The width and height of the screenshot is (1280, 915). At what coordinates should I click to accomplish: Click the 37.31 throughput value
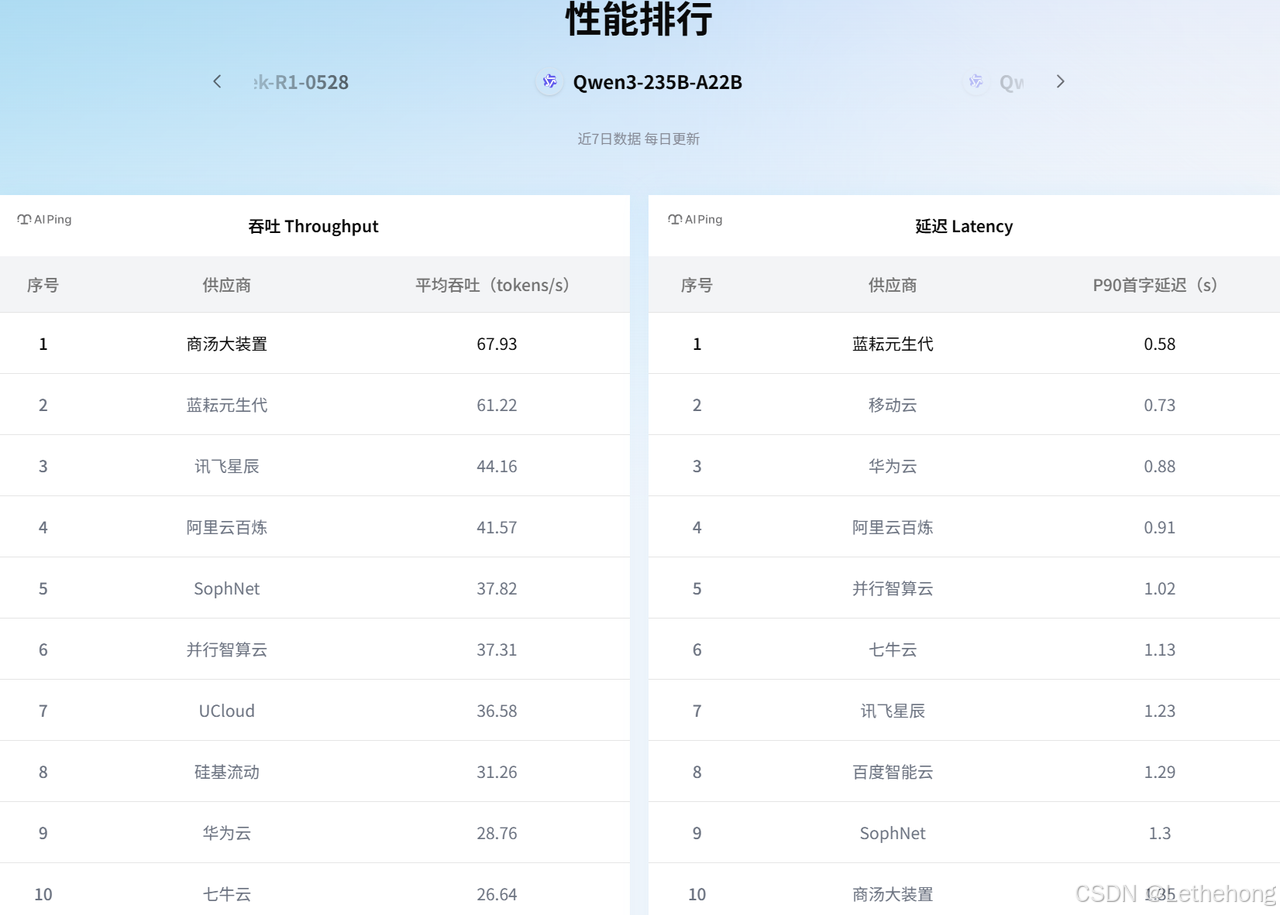click(497, 649)
